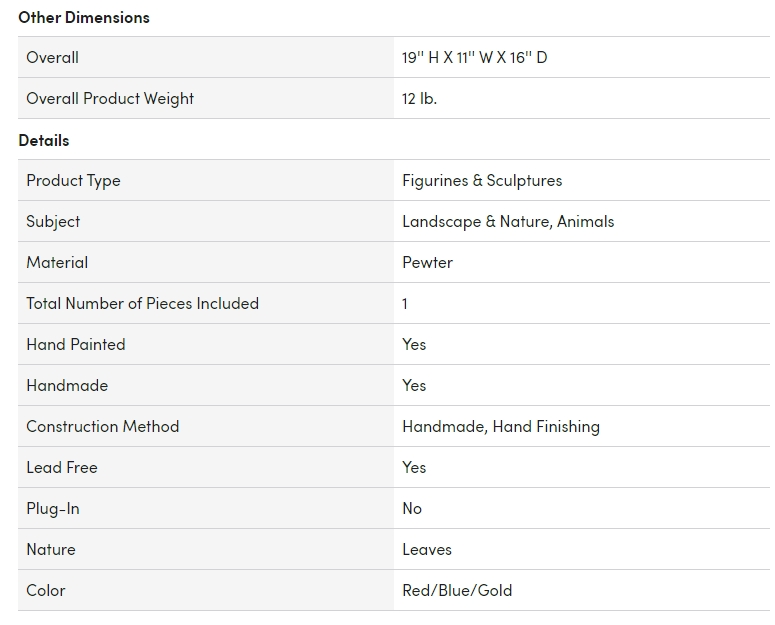Click the Subject row label
The width and height of the screenshot is (775, 625).
53,221
